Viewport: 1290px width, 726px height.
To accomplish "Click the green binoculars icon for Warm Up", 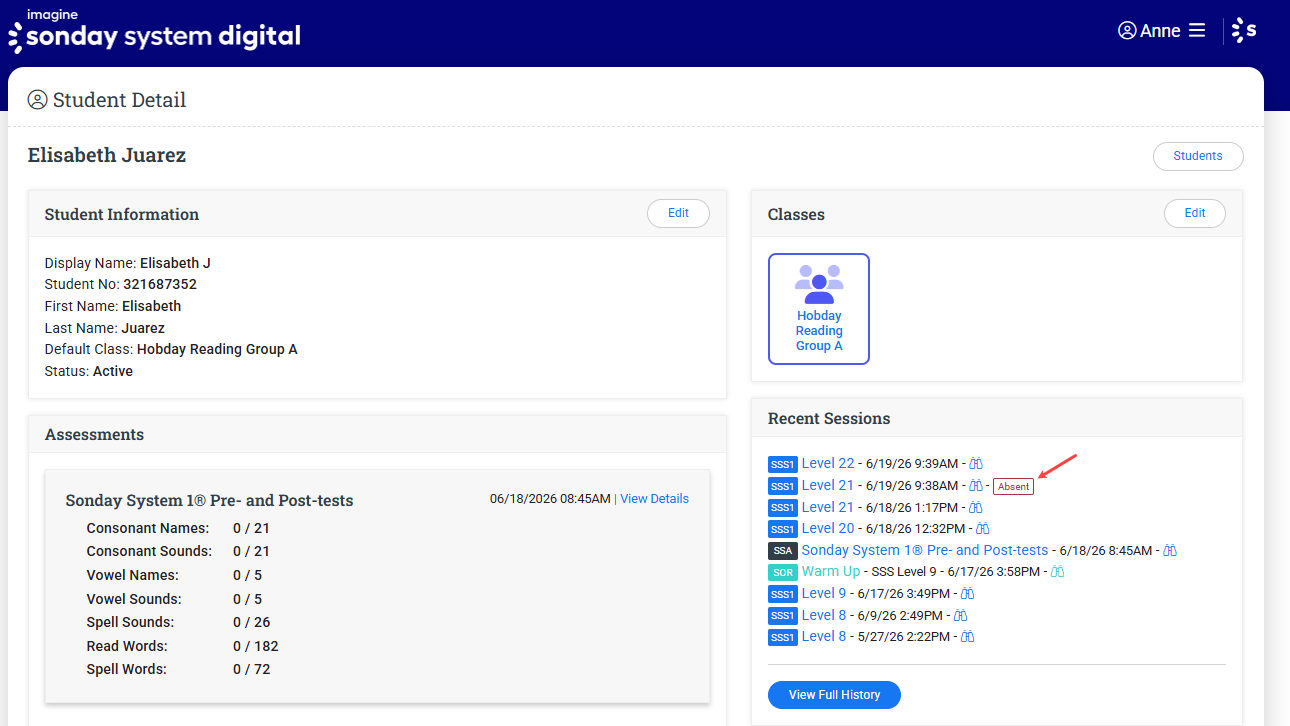I will click(x=1057, y=572).
